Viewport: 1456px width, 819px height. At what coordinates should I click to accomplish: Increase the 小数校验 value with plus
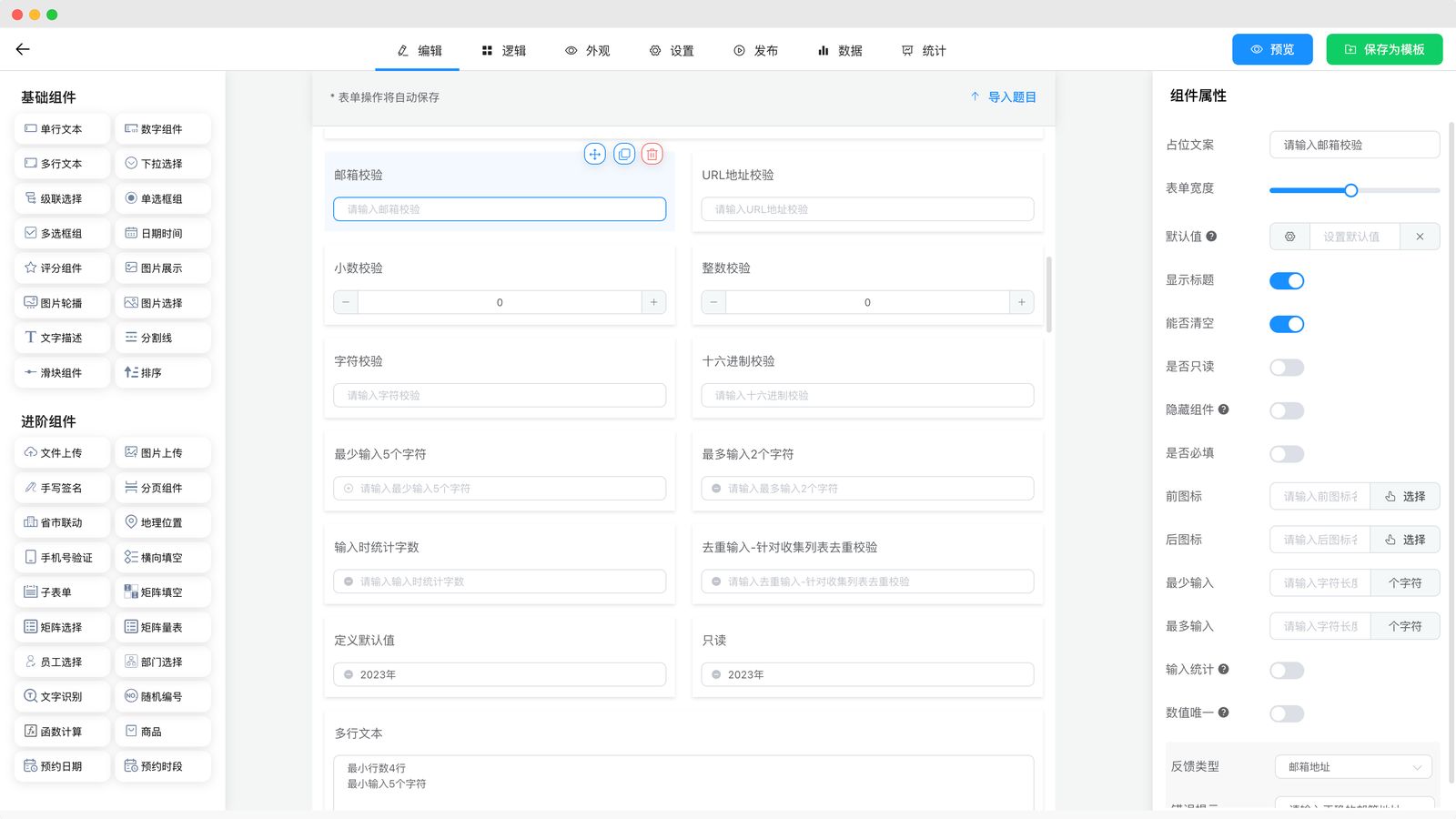[x=653, y=302]
